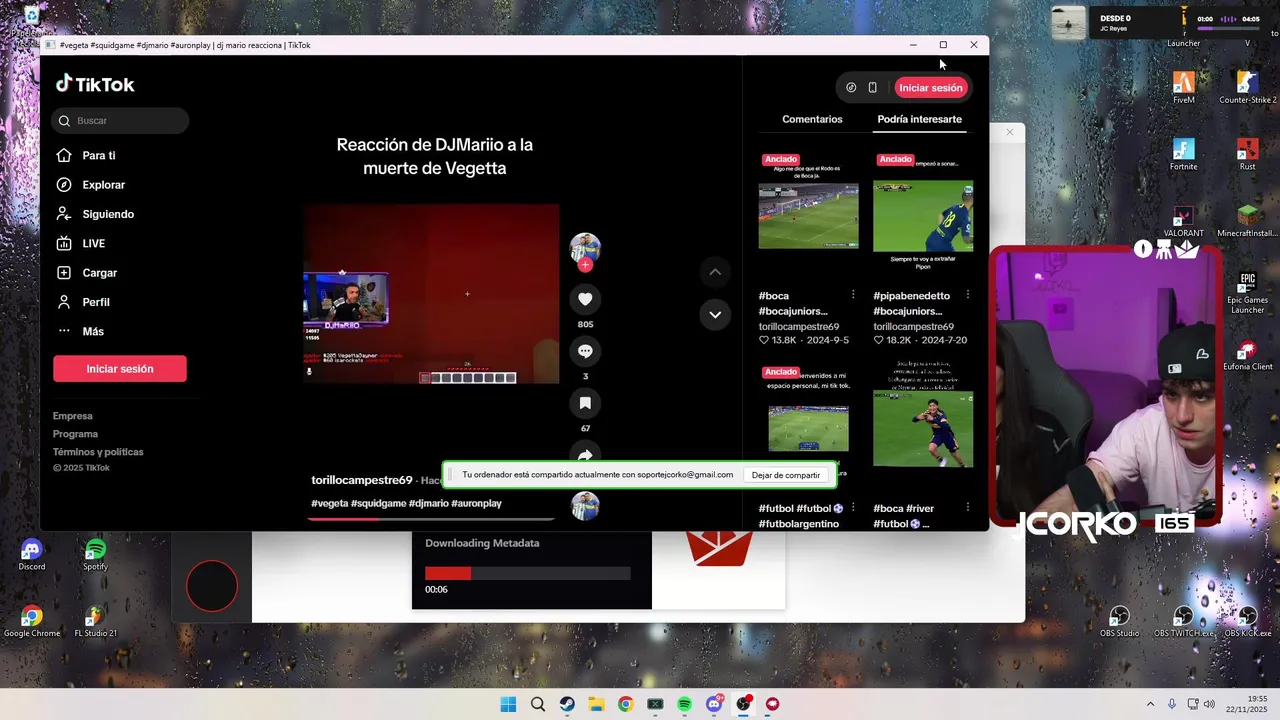The image size is (1280, 720).
Task: Open the TikTok logo home link
Action: 95,85
